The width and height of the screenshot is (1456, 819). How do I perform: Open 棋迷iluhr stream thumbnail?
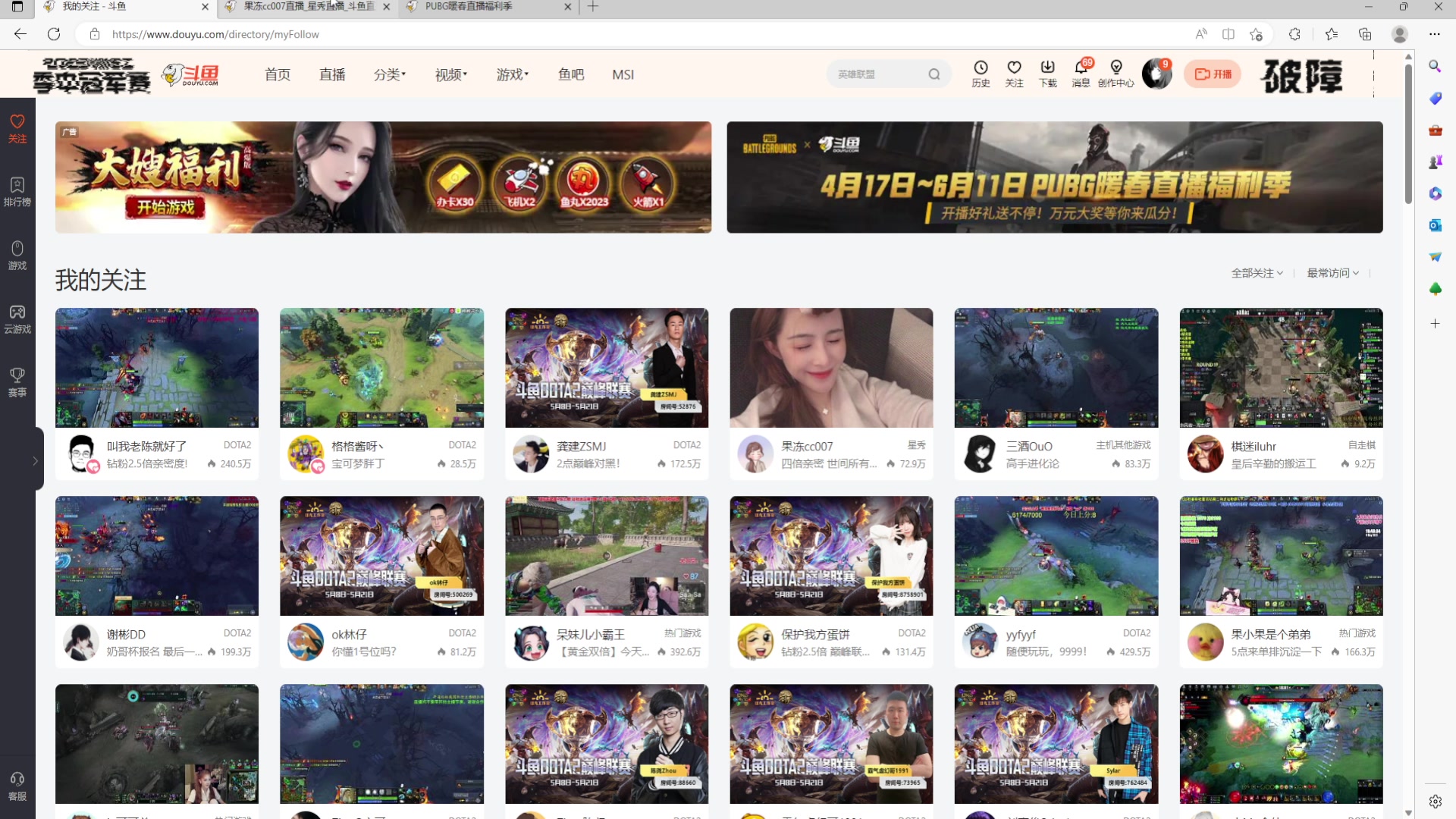pyautogui.click(x=1281, y=368)
